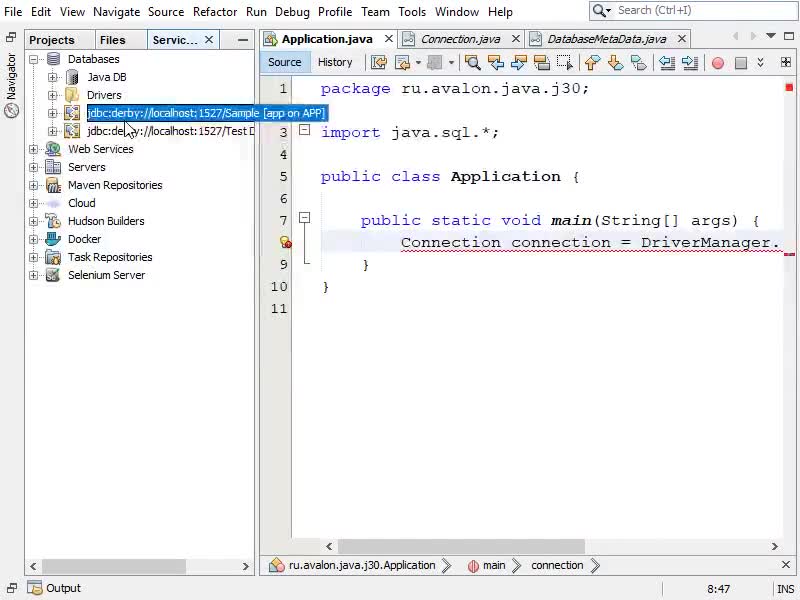Click the Search (Ctrl+I) field

[x=694, y=10]
